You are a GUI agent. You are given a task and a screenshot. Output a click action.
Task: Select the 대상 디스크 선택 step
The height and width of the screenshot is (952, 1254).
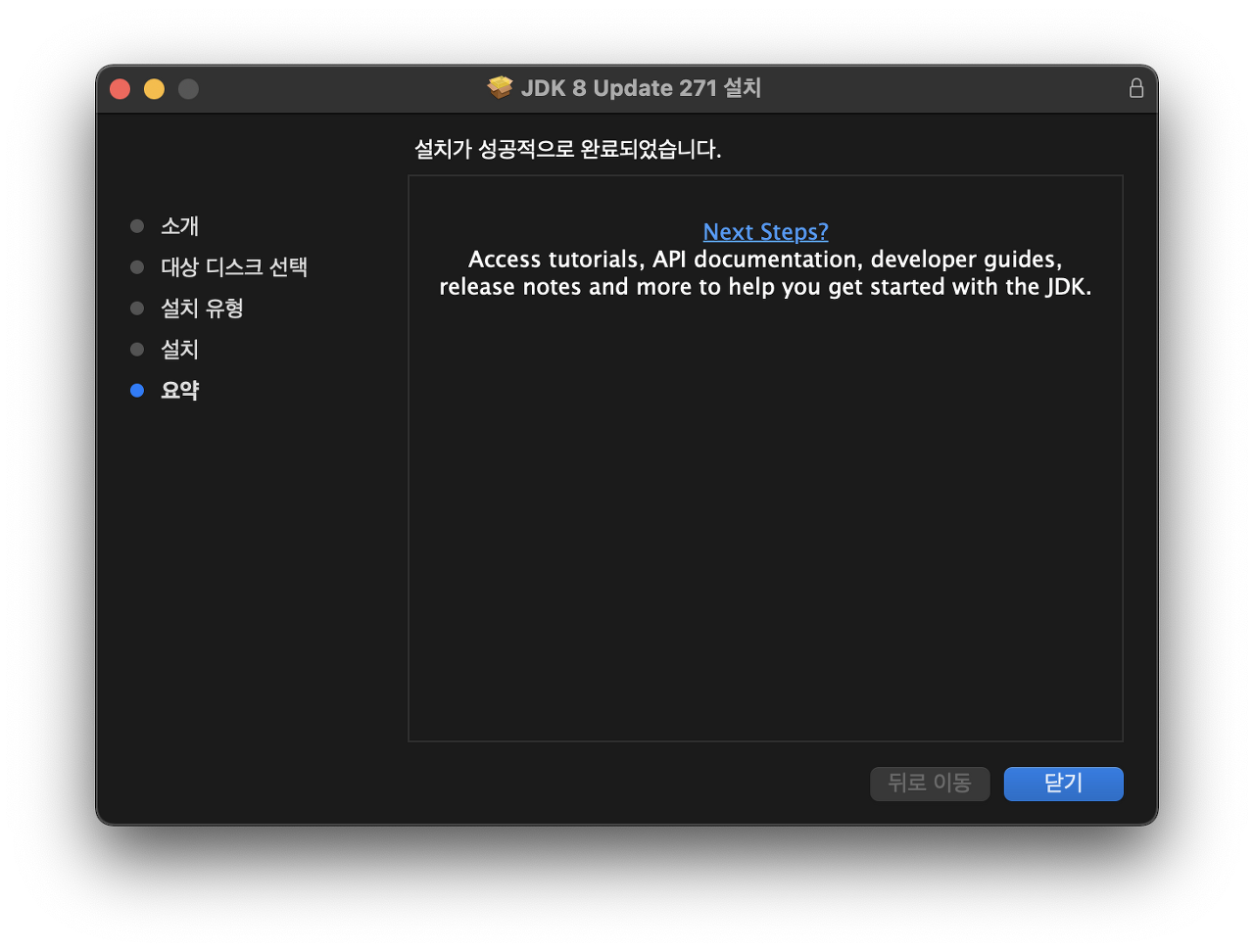click(x=234, y=267)
